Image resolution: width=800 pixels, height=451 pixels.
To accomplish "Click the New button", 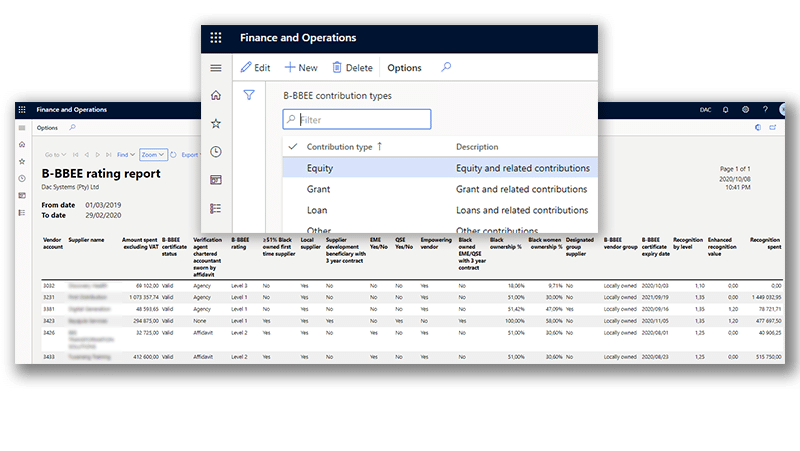I will coord(301,68).
